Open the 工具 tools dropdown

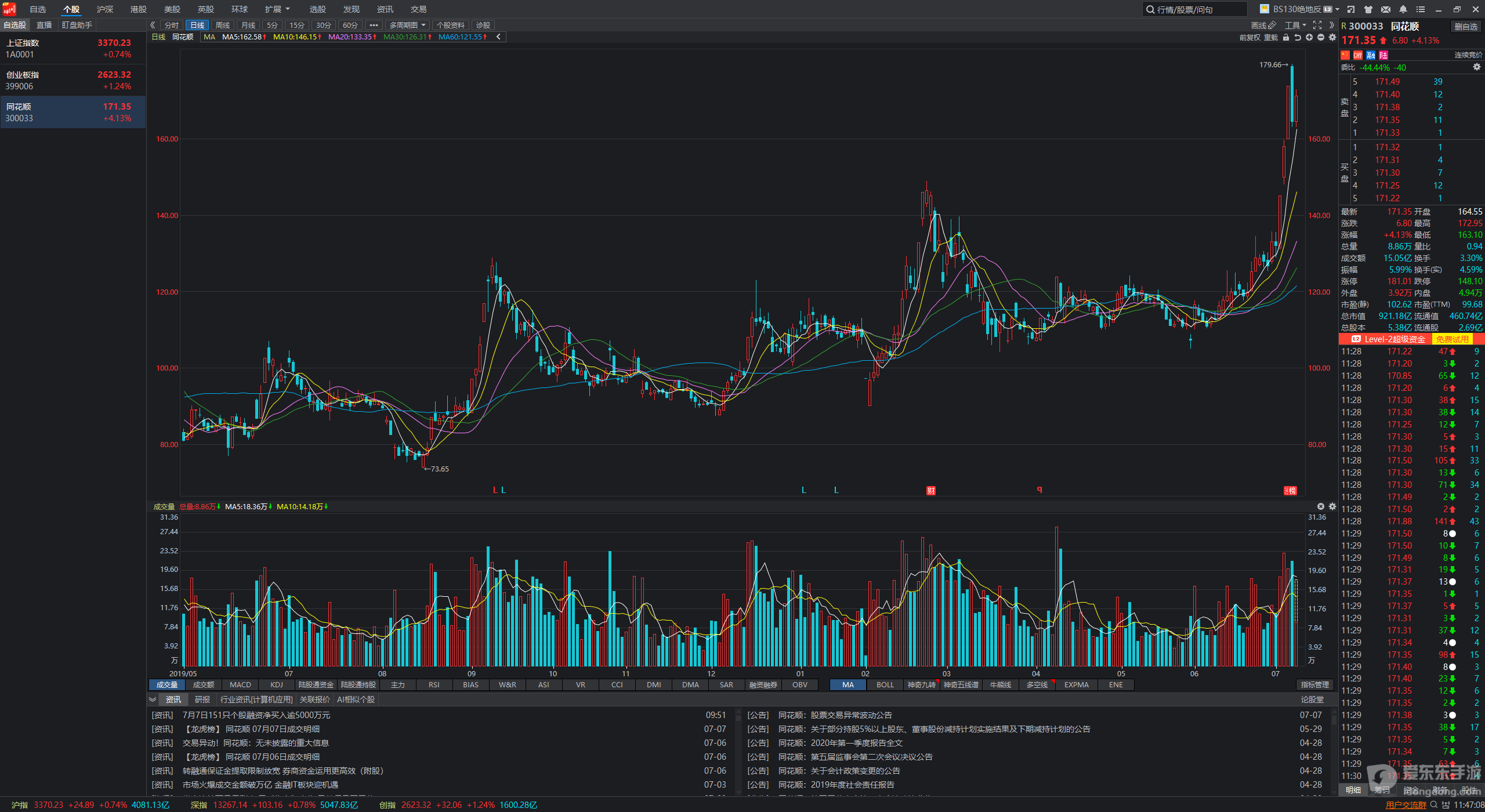coord(1295,25)
